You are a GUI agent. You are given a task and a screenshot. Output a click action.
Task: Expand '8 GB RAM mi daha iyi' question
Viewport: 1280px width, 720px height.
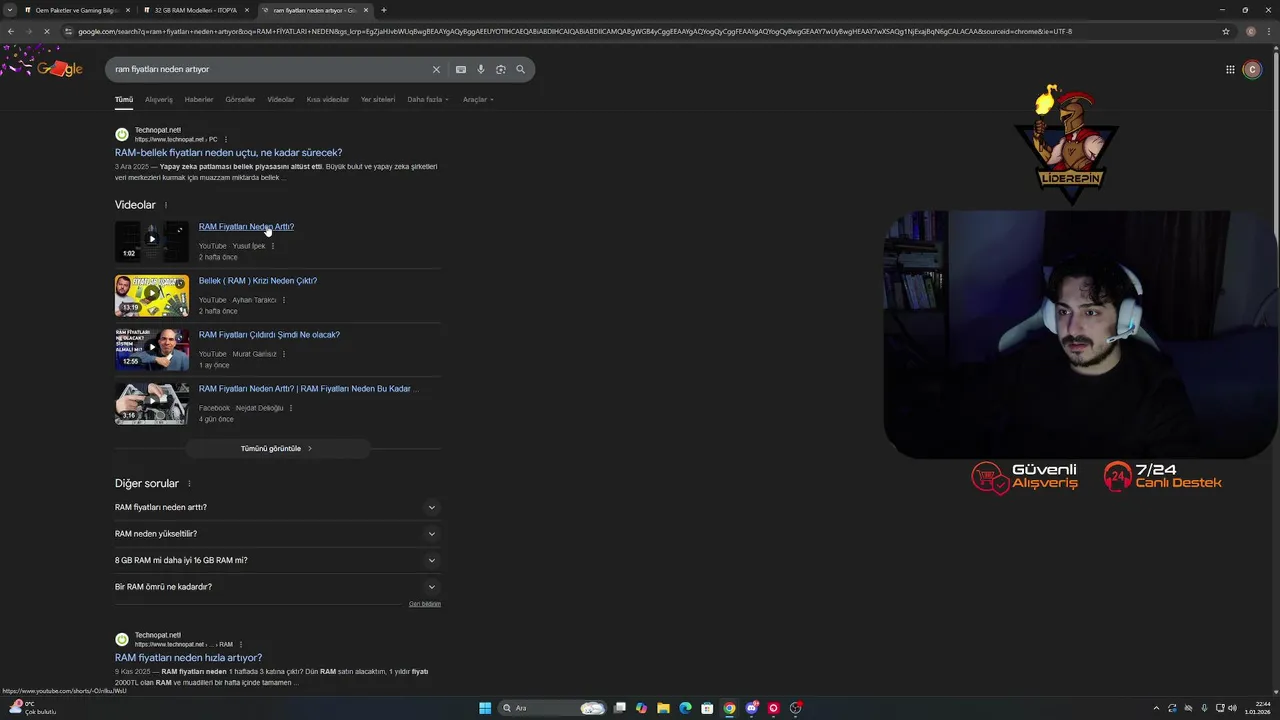point(278,560)
